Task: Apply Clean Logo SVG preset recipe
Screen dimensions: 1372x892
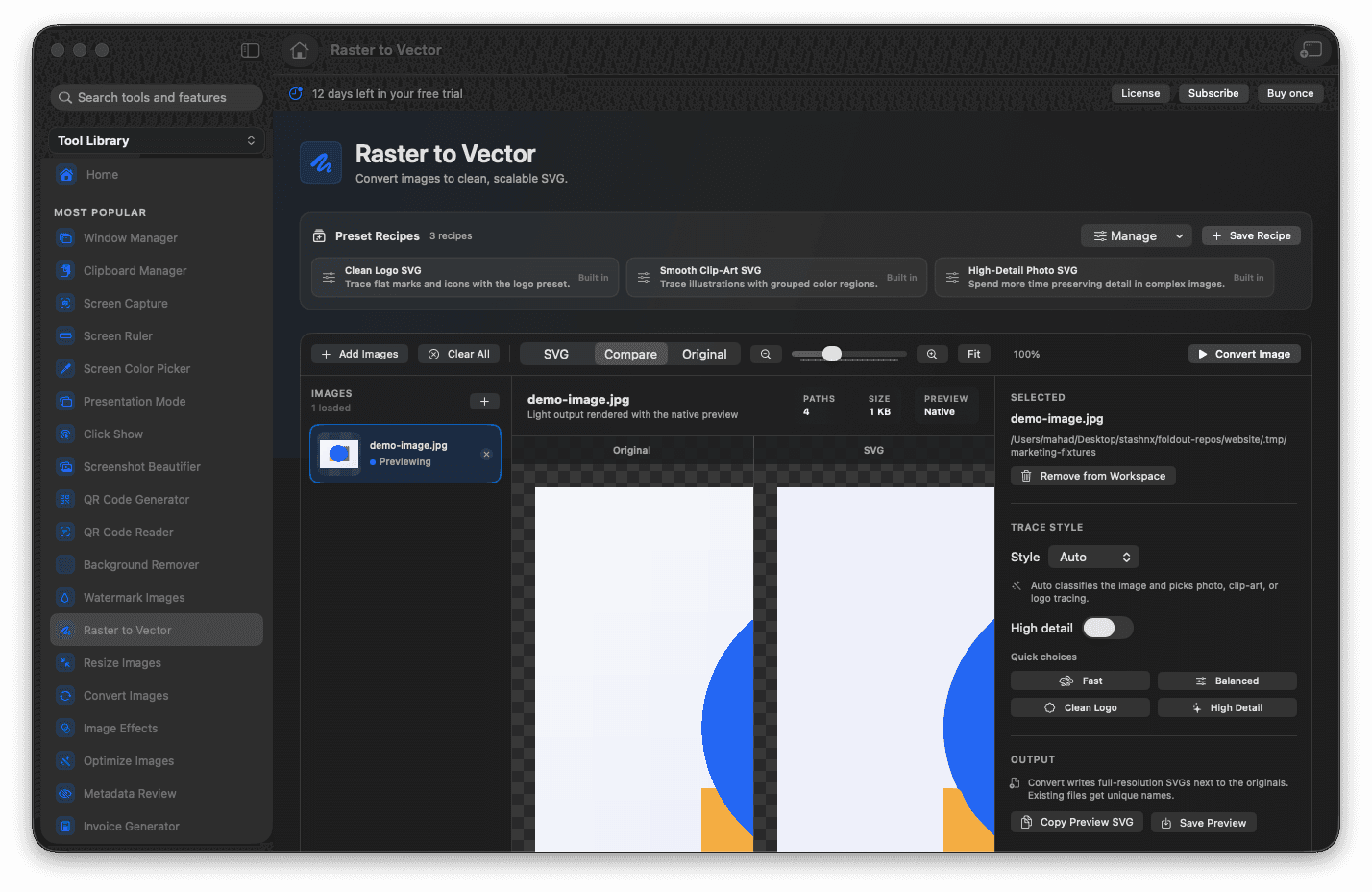Action: [x=465, y=278]
